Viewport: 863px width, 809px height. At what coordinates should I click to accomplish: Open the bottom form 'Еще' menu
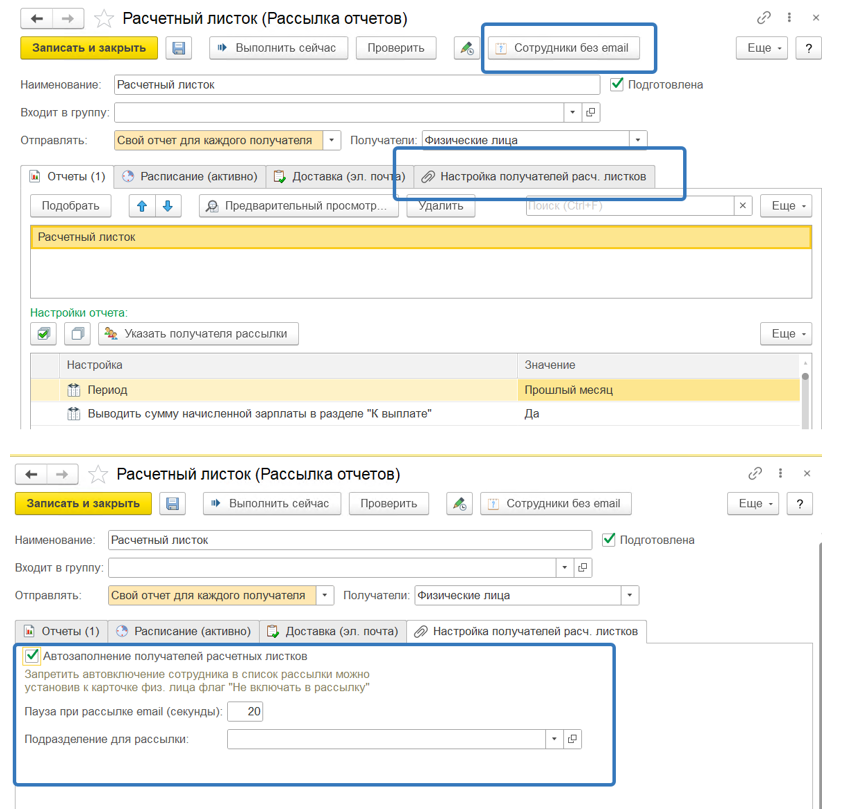(755, 504)
